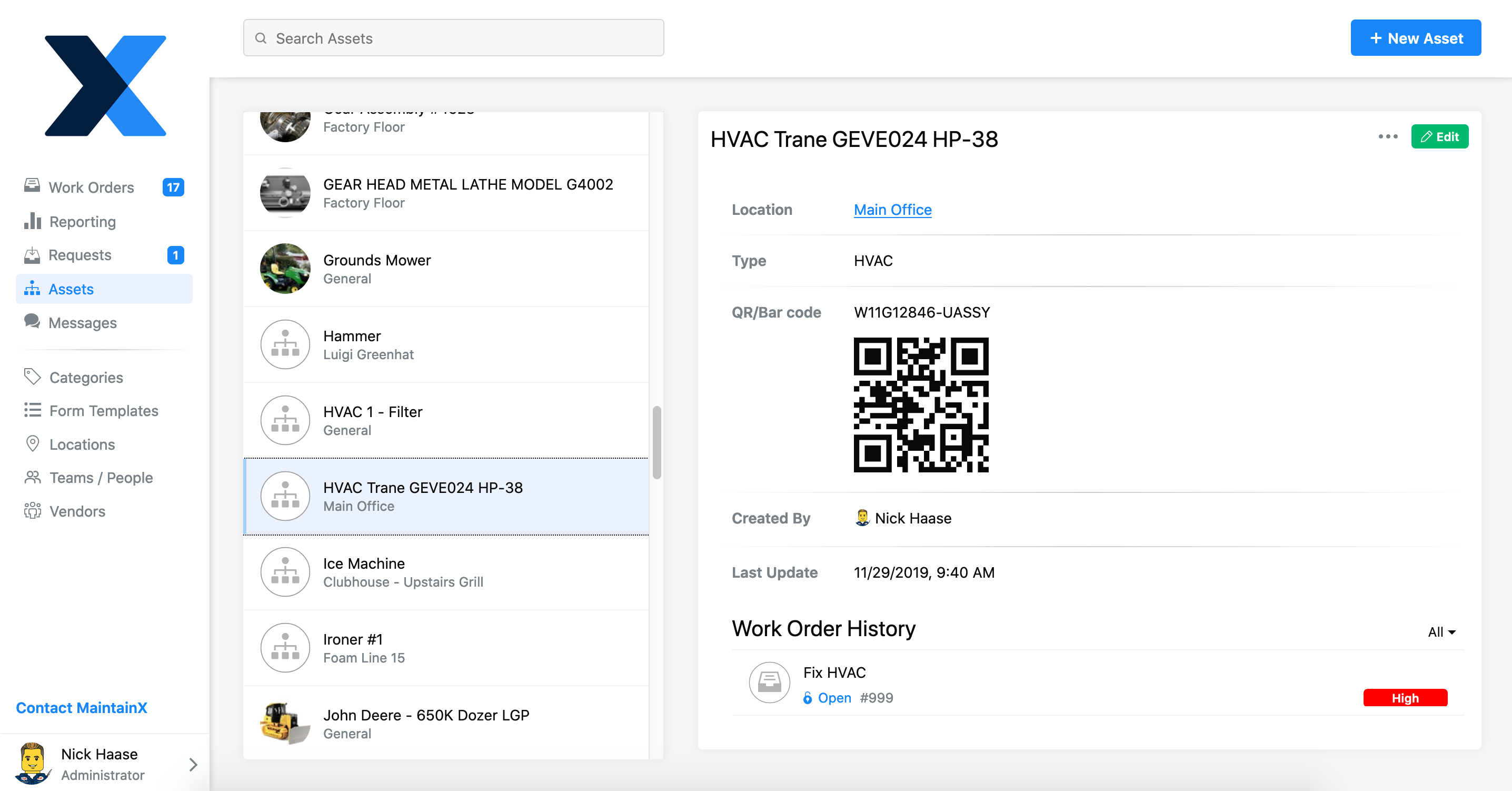The height and width of the screenshot is (791, 1512).
Task: Click the Teams / People icon
Action: tap(32, 477)
